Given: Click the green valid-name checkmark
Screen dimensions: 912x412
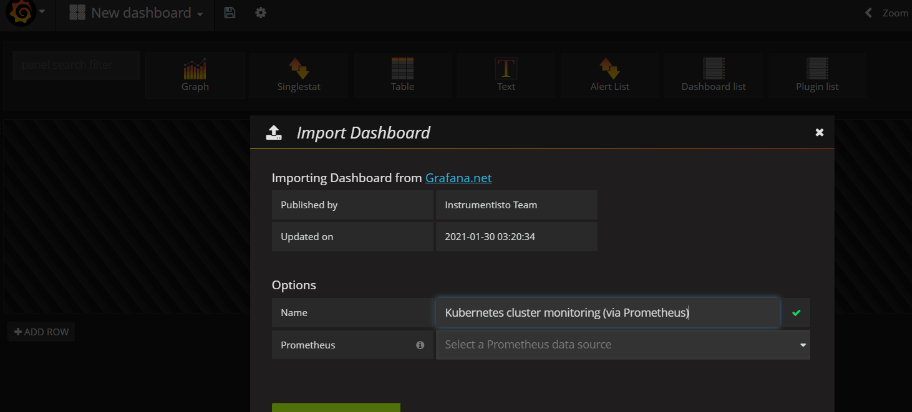Looking at the screenshot, I should [x=796, y=313].
